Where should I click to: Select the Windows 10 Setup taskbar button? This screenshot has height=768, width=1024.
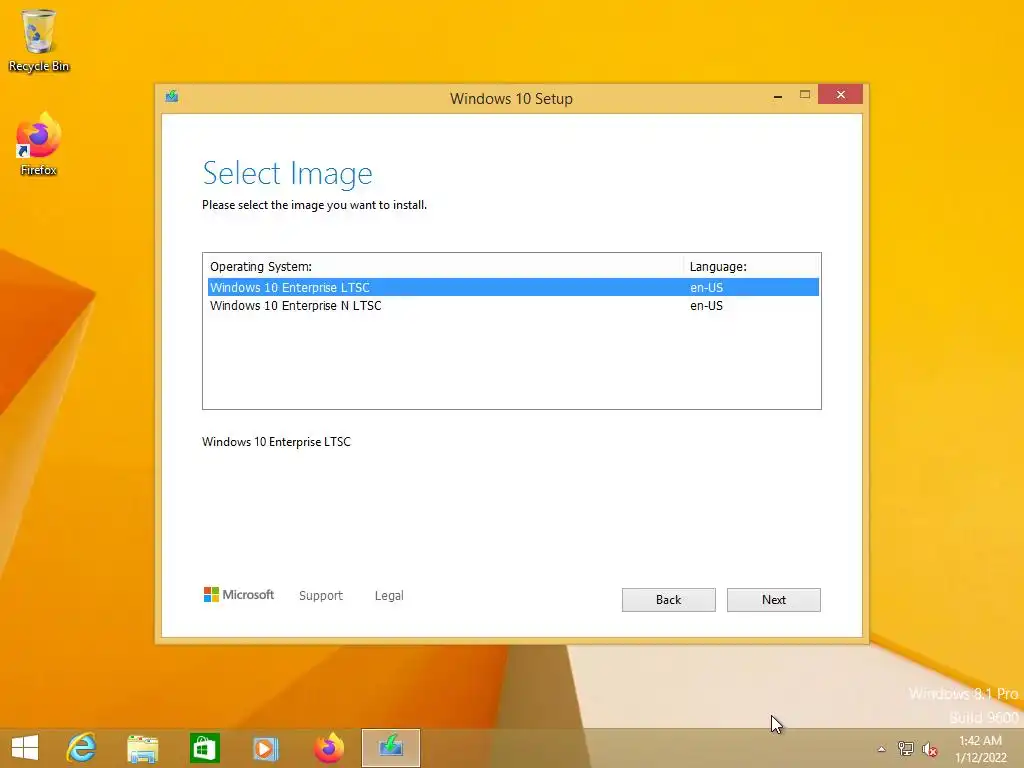(x=391, y=748)
